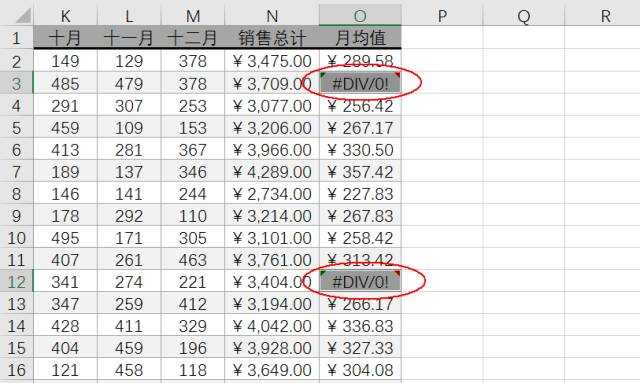Select cell showing ¥ 304.08
The width and height of the screenshot is (640, 383).
click(x=360, y=370)
